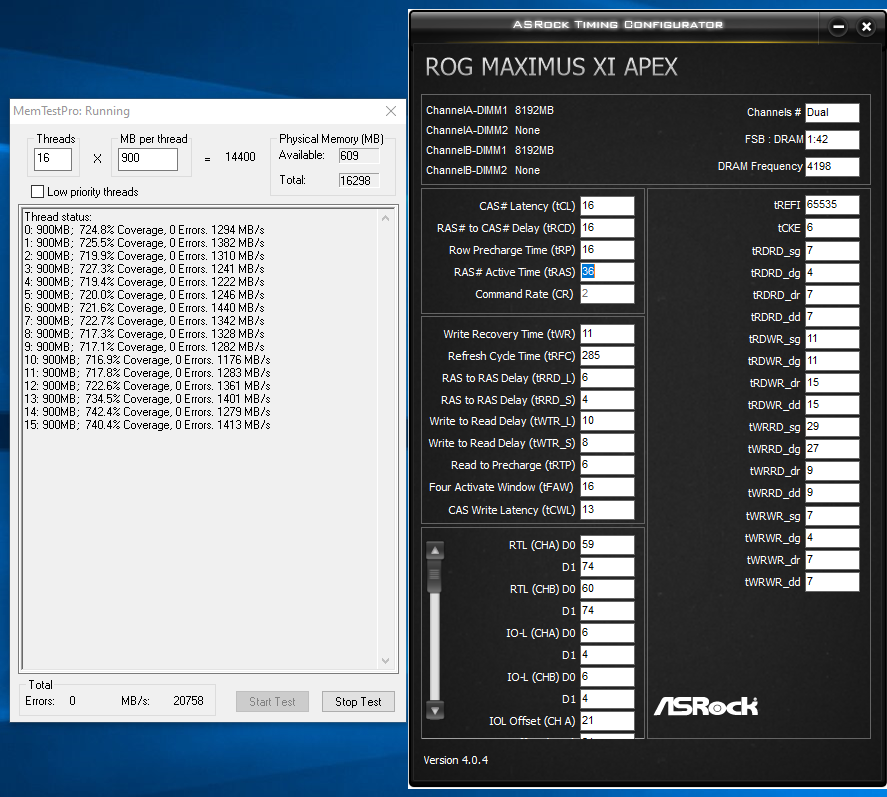Click thread 0 status row
The height and width of the screenshot is (797, 887).
click(x=144, y=230)
